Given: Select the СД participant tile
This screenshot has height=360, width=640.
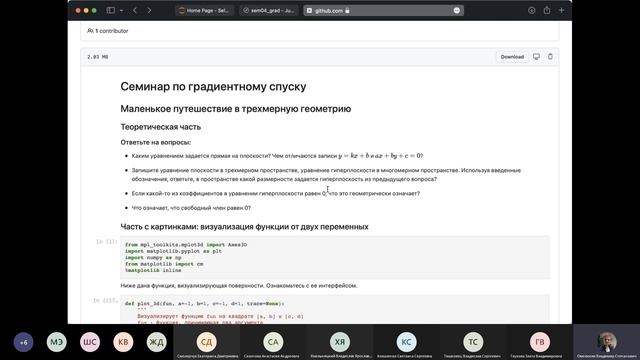Looking at the screenshot, I should point(207,342).
